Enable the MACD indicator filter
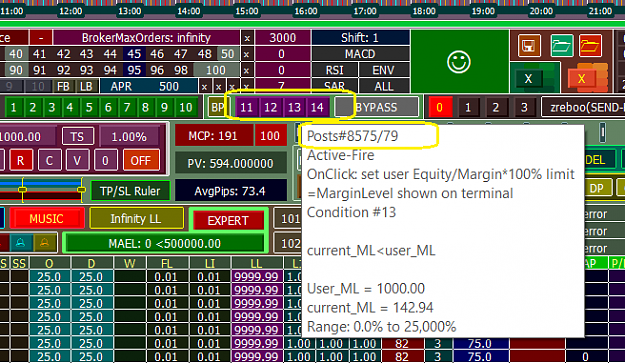 coord(360,54)
